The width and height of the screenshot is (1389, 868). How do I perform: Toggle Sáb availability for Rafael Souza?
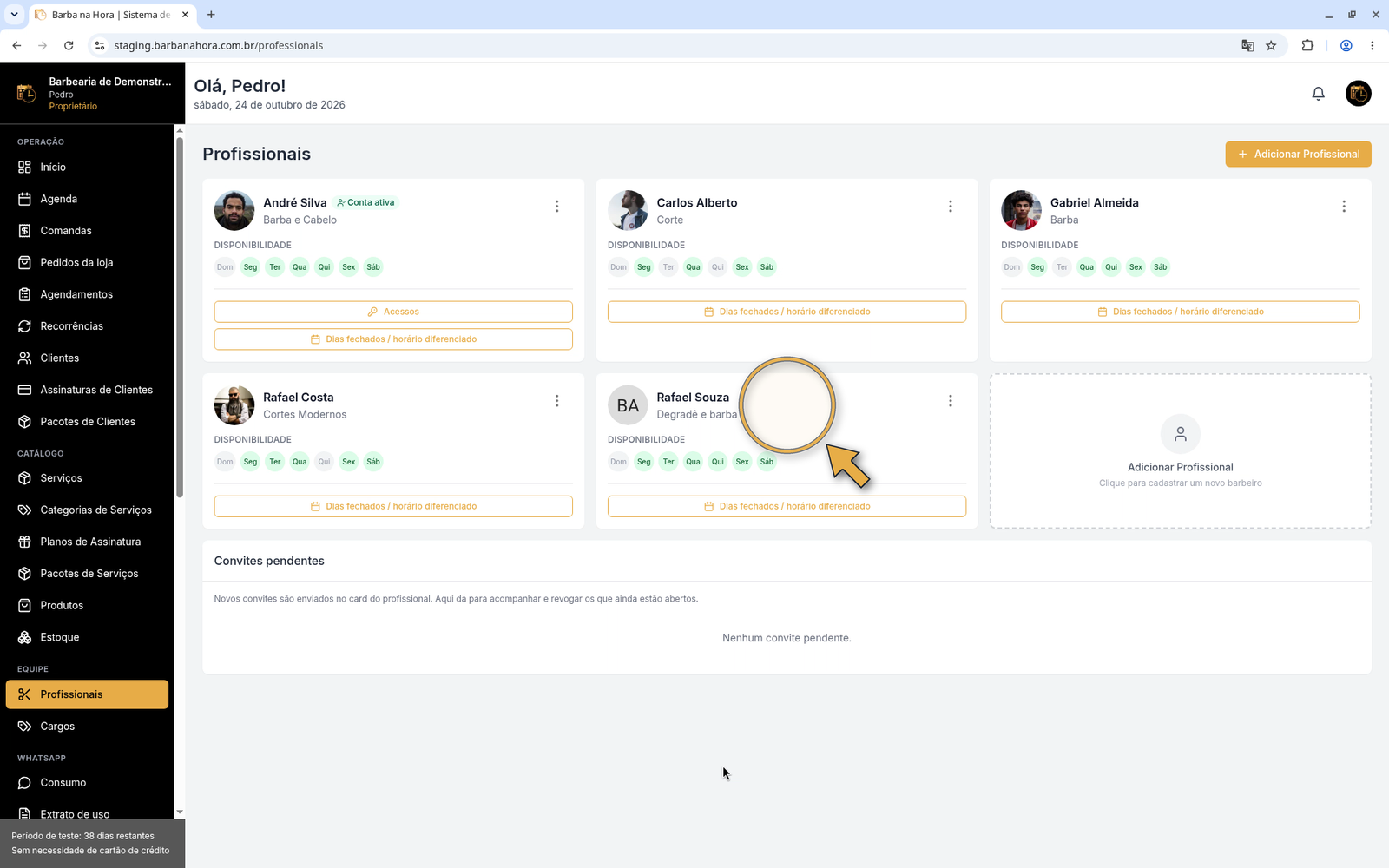tap(767, 462)
